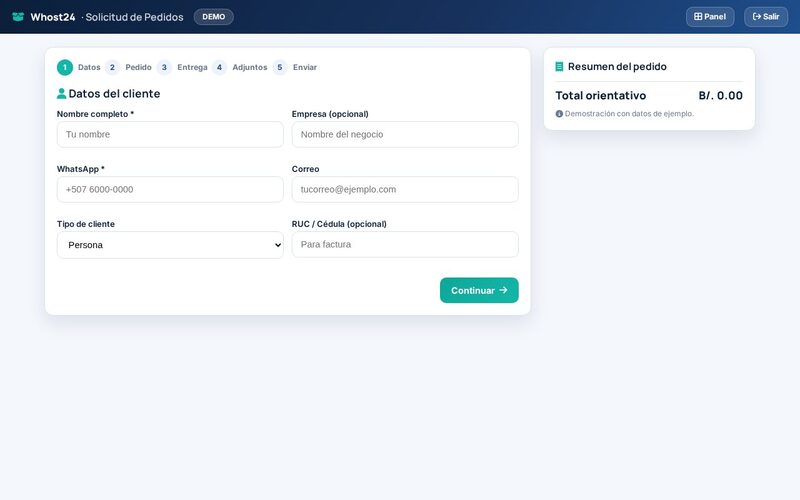Click the Salir logout button

tap(766, 17)
